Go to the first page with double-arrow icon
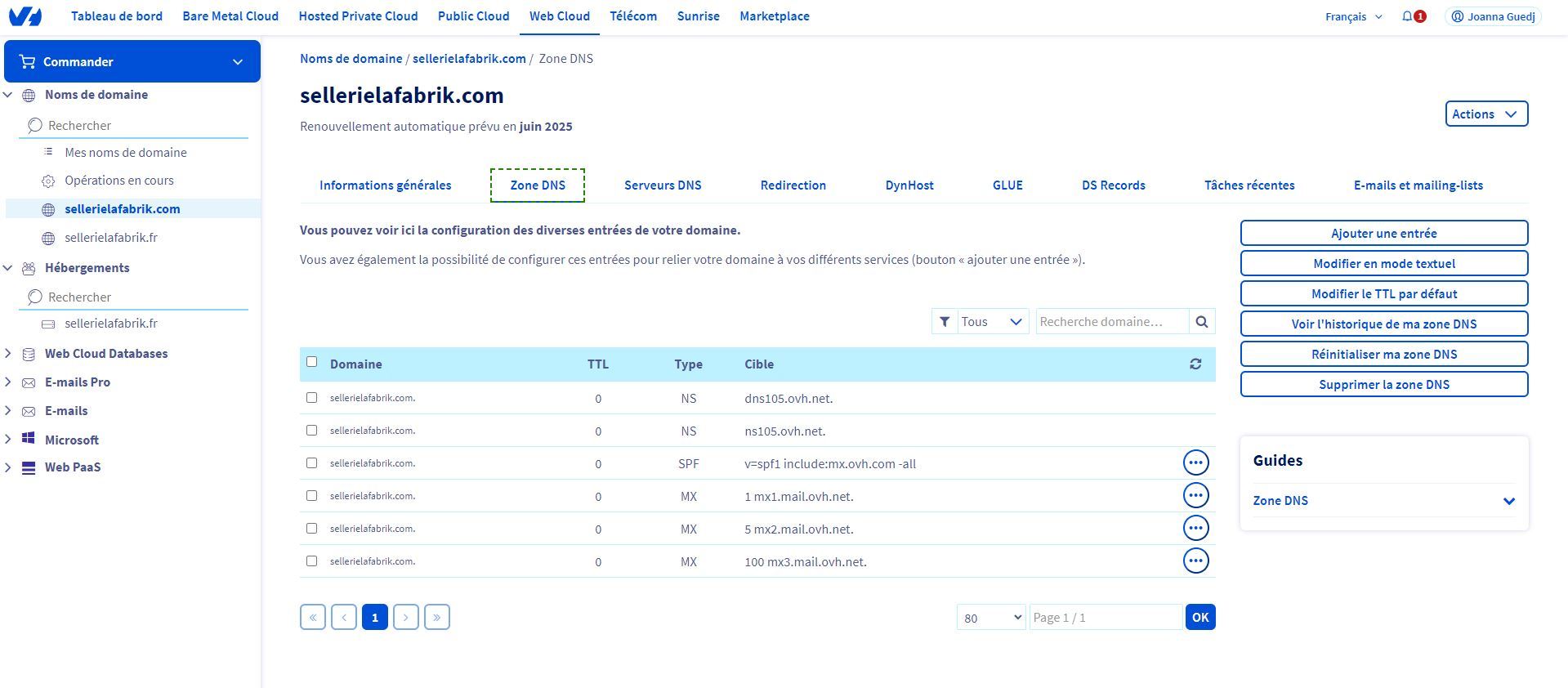1568x688 pixels. coord(313,617)
